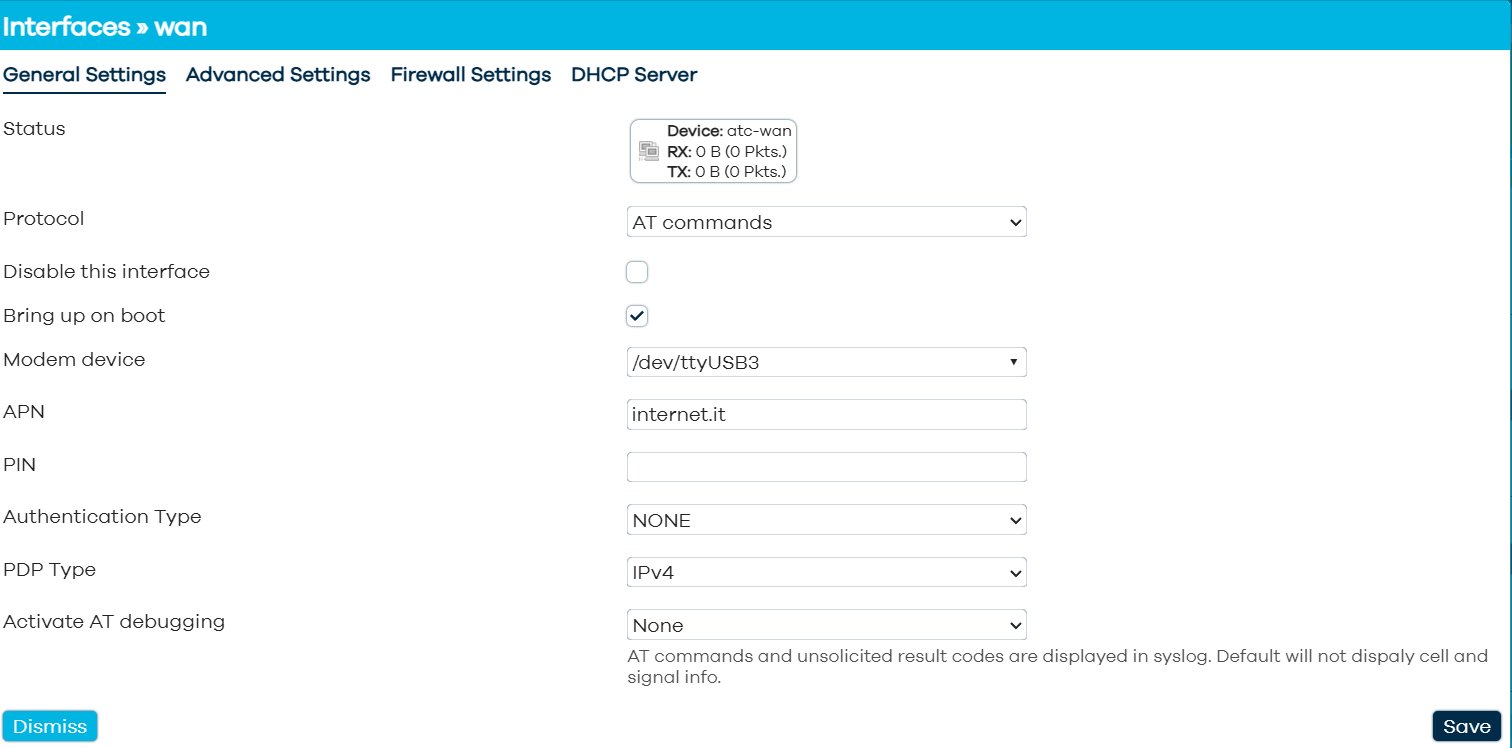This screenshot has height=748, width=1512.
Task: Click the Modem device dropdown arrow
Action: click(1014, 362)
